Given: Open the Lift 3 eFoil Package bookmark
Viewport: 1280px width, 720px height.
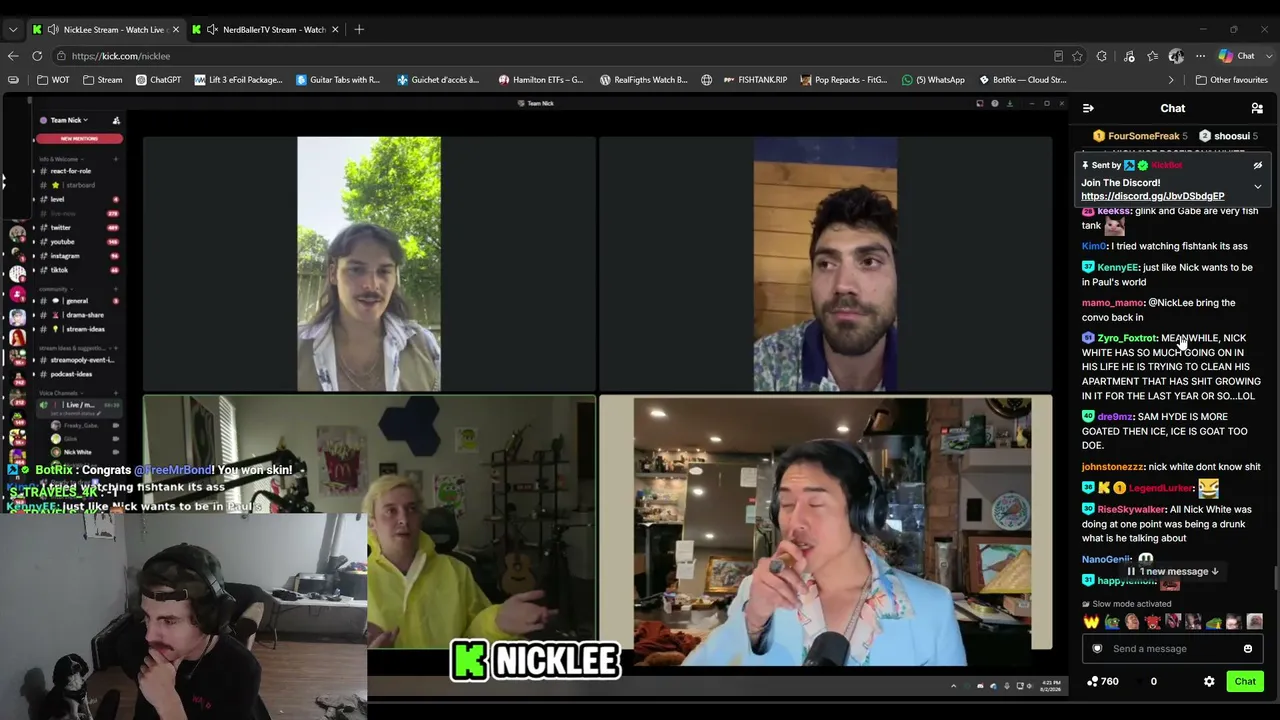Looking at the screenshot, I should pos(239,80).
